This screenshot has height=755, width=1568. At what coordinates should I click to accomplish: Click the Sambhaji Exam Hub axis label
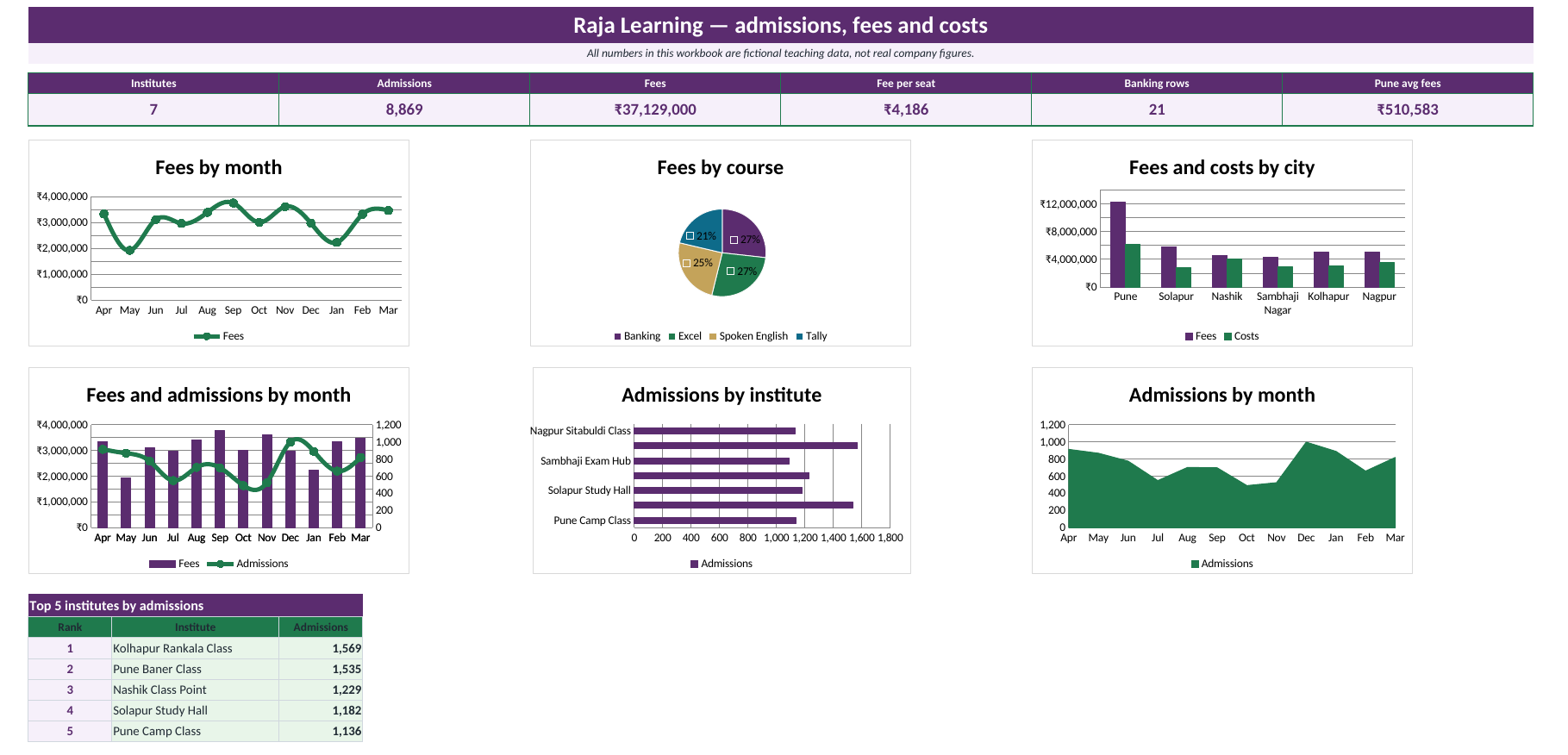click(x=585, y=461)
